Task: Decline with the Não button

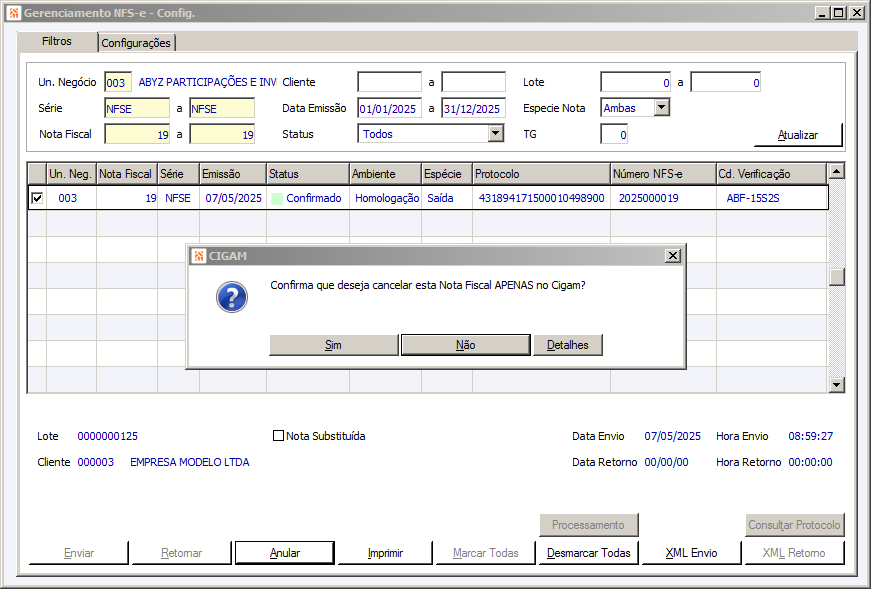Action: coord(465,345)
